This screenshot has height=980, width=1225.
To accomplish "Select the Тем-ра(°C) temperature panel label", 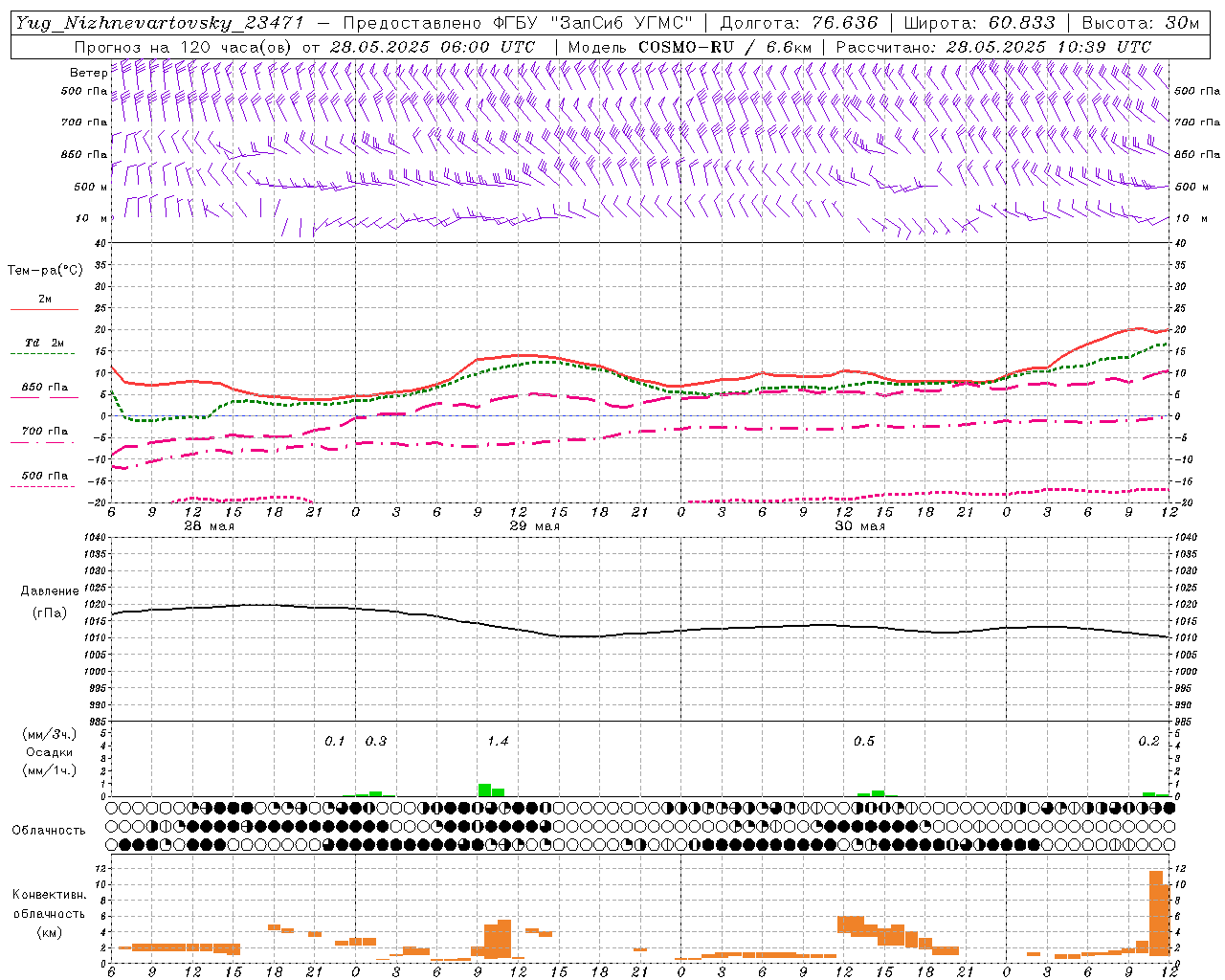I will click(45, 271).
